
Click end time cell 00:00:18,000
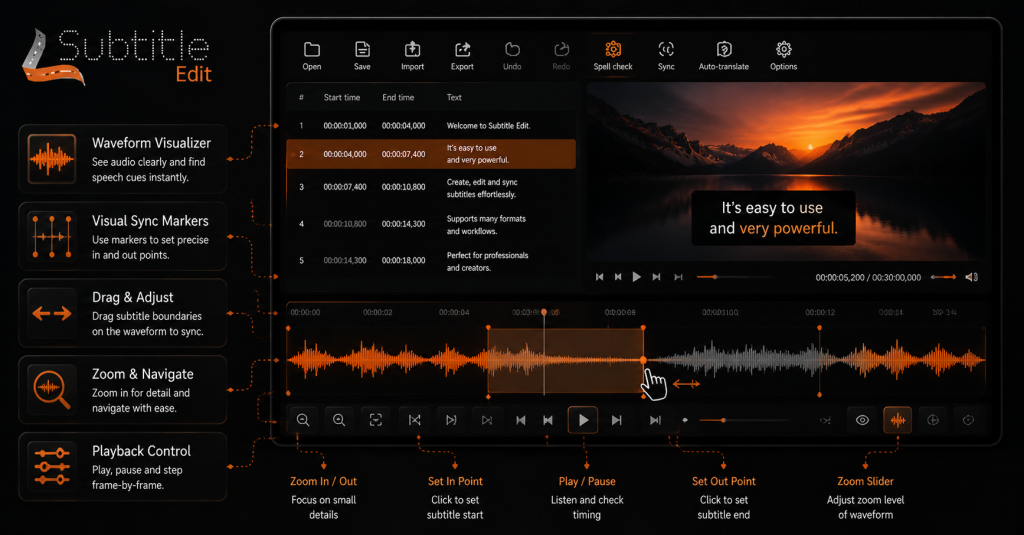click(404, 260)
